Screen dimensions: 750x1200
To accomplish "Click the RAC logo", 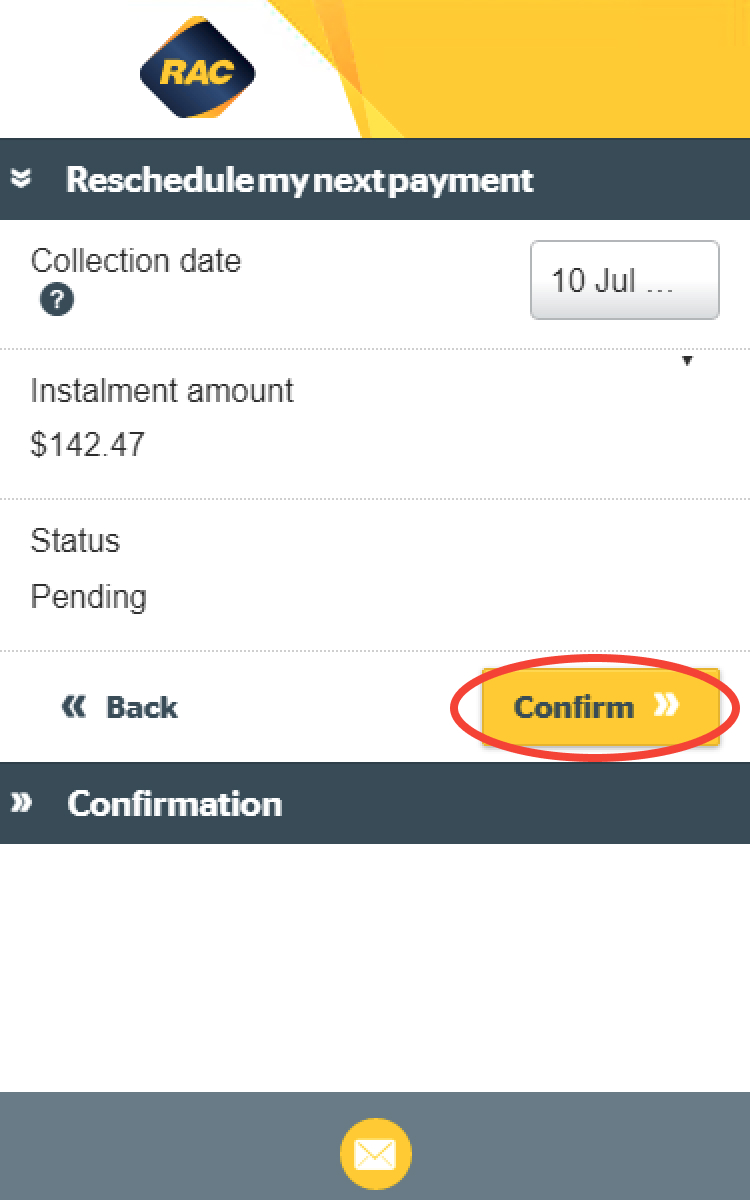I will tap(197, 68).
